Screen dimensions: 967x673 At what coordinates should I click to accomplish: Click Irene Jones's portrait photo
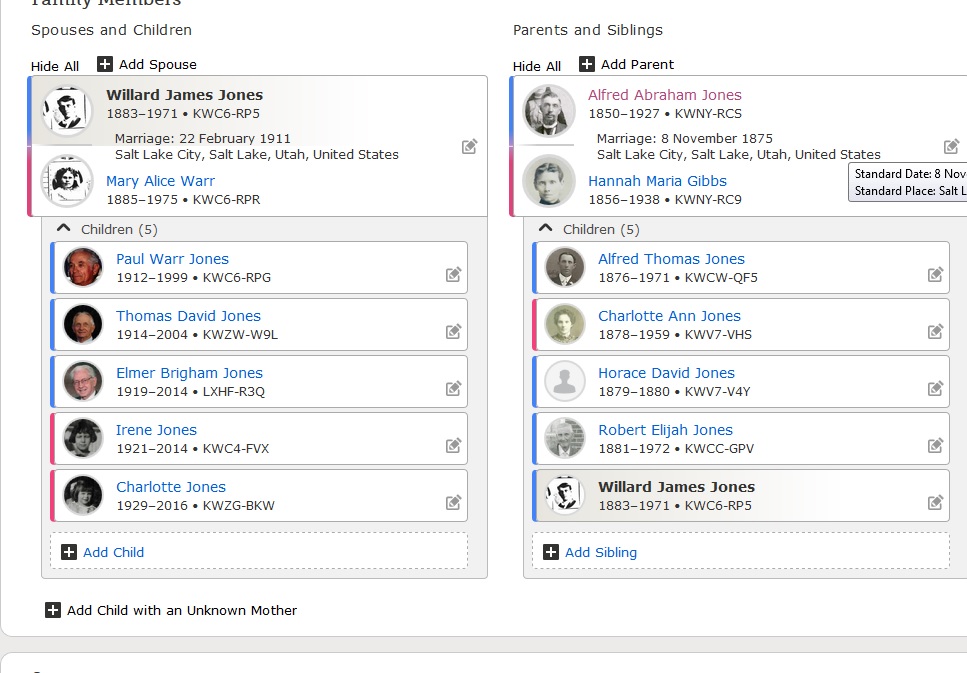(83, 438)
